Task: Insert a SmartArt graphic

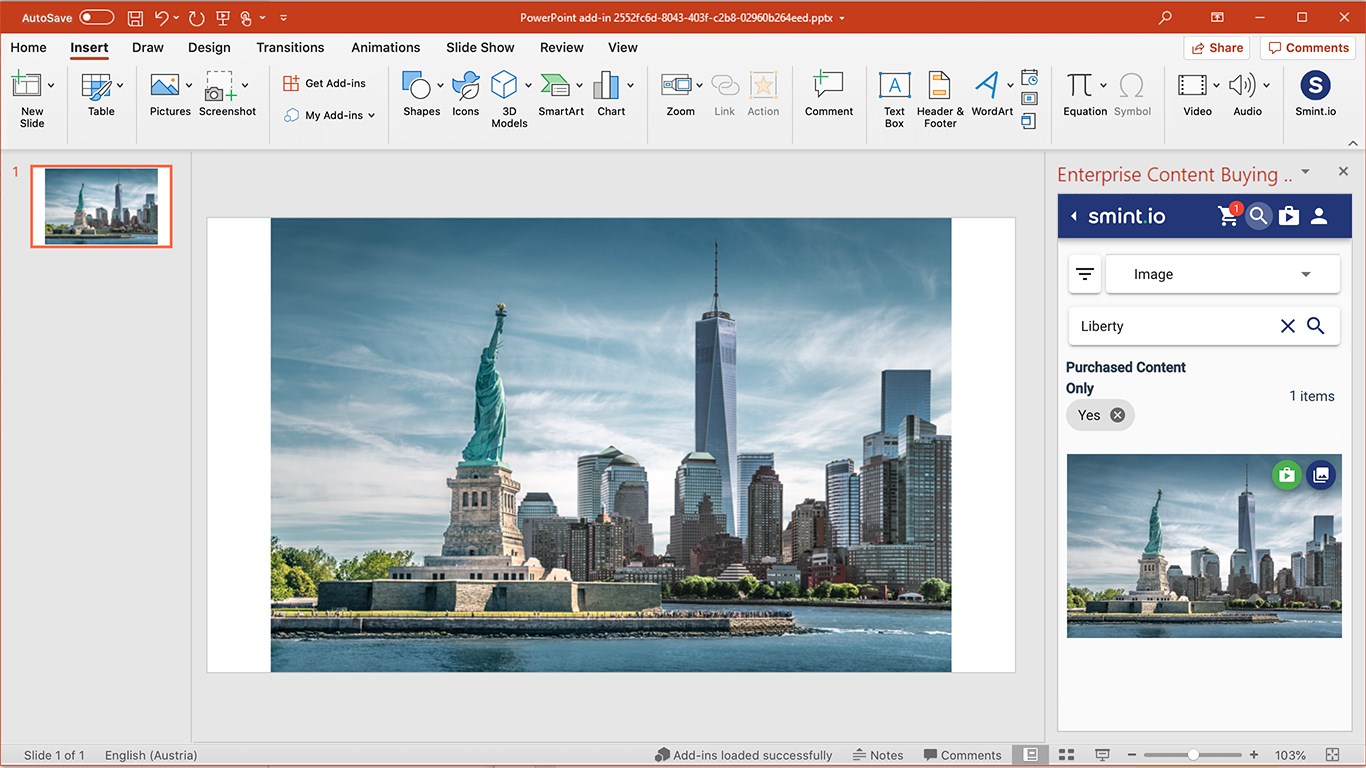Action: coord(561,96)
